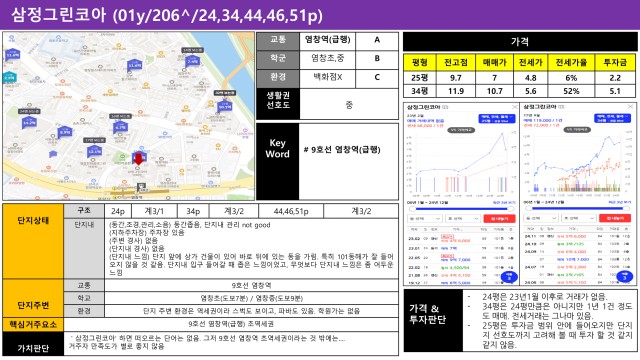Click the blue floating circle button in right panel
Image resolution: width=640 pixels, height=360 pixels.
(x=624, y=277)
